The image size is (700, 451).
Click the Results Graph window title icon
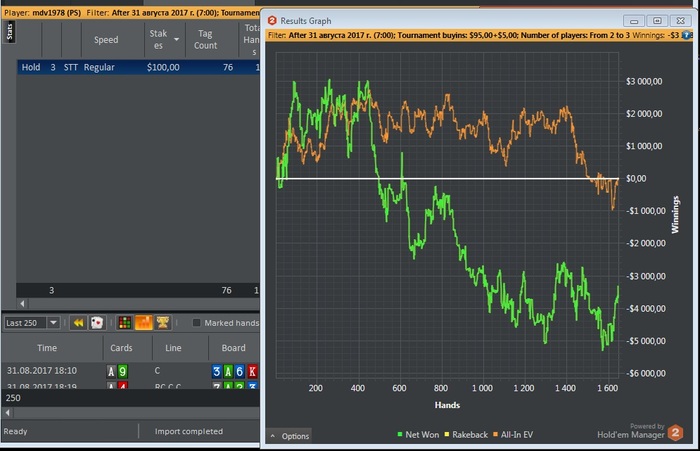click(x=272, y=21)
